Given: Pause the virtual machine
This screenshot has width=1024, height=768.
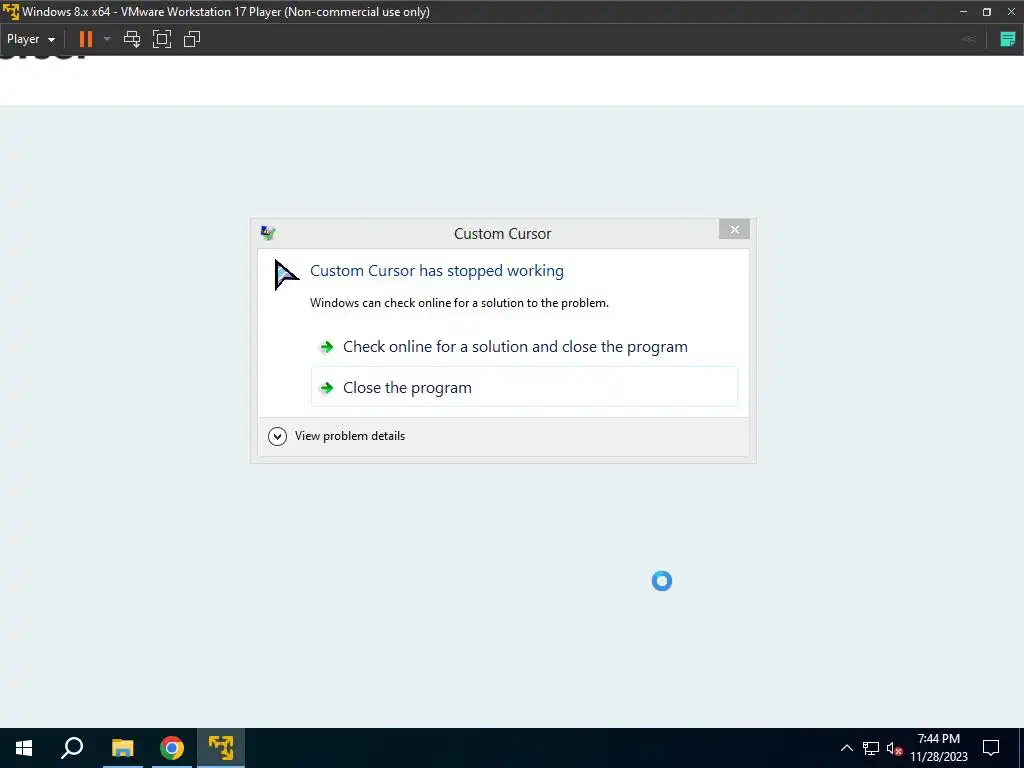Looking at the screenshot, I should coord(86,39).
